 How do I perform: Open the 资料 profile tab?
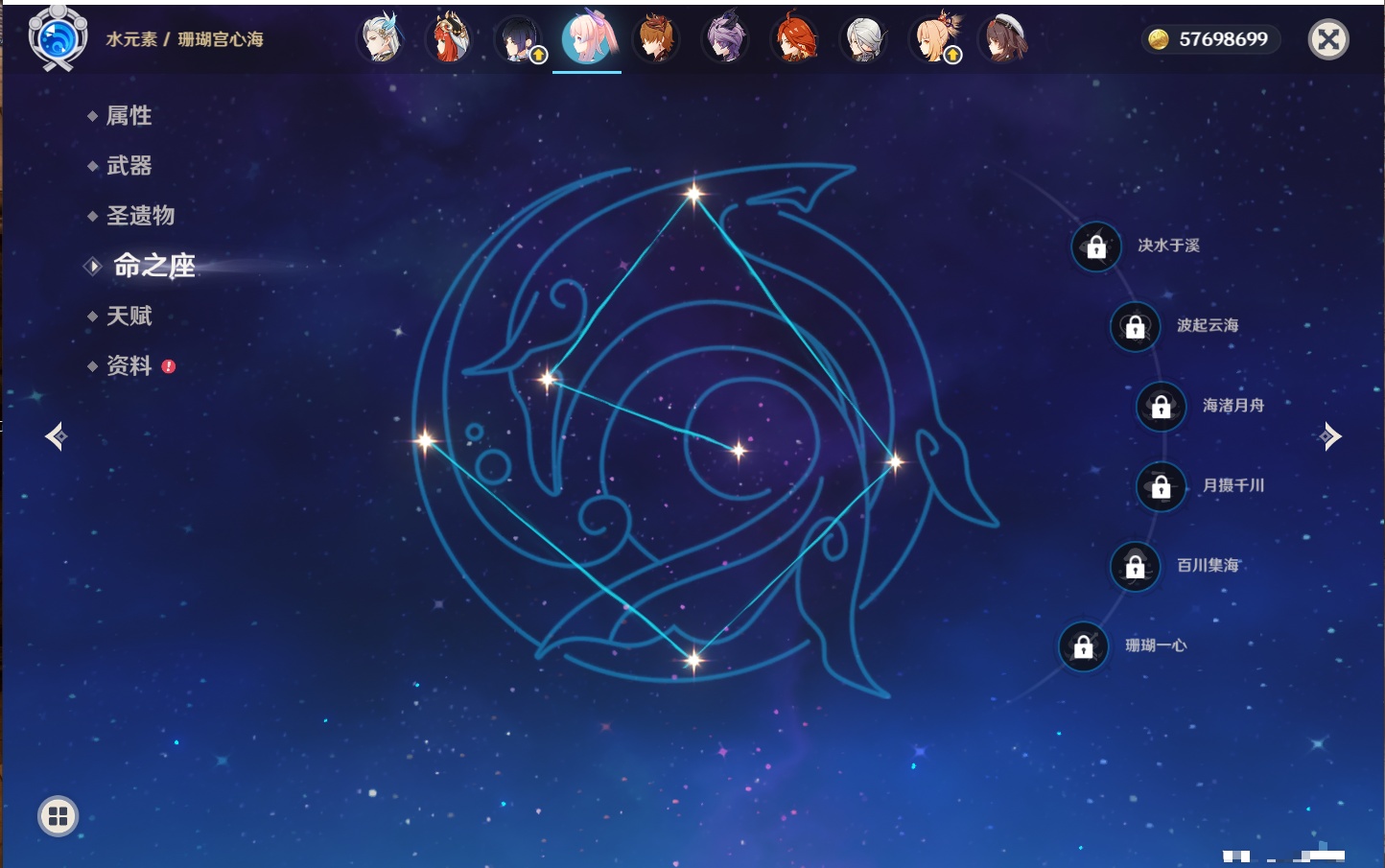pos(129,366)
